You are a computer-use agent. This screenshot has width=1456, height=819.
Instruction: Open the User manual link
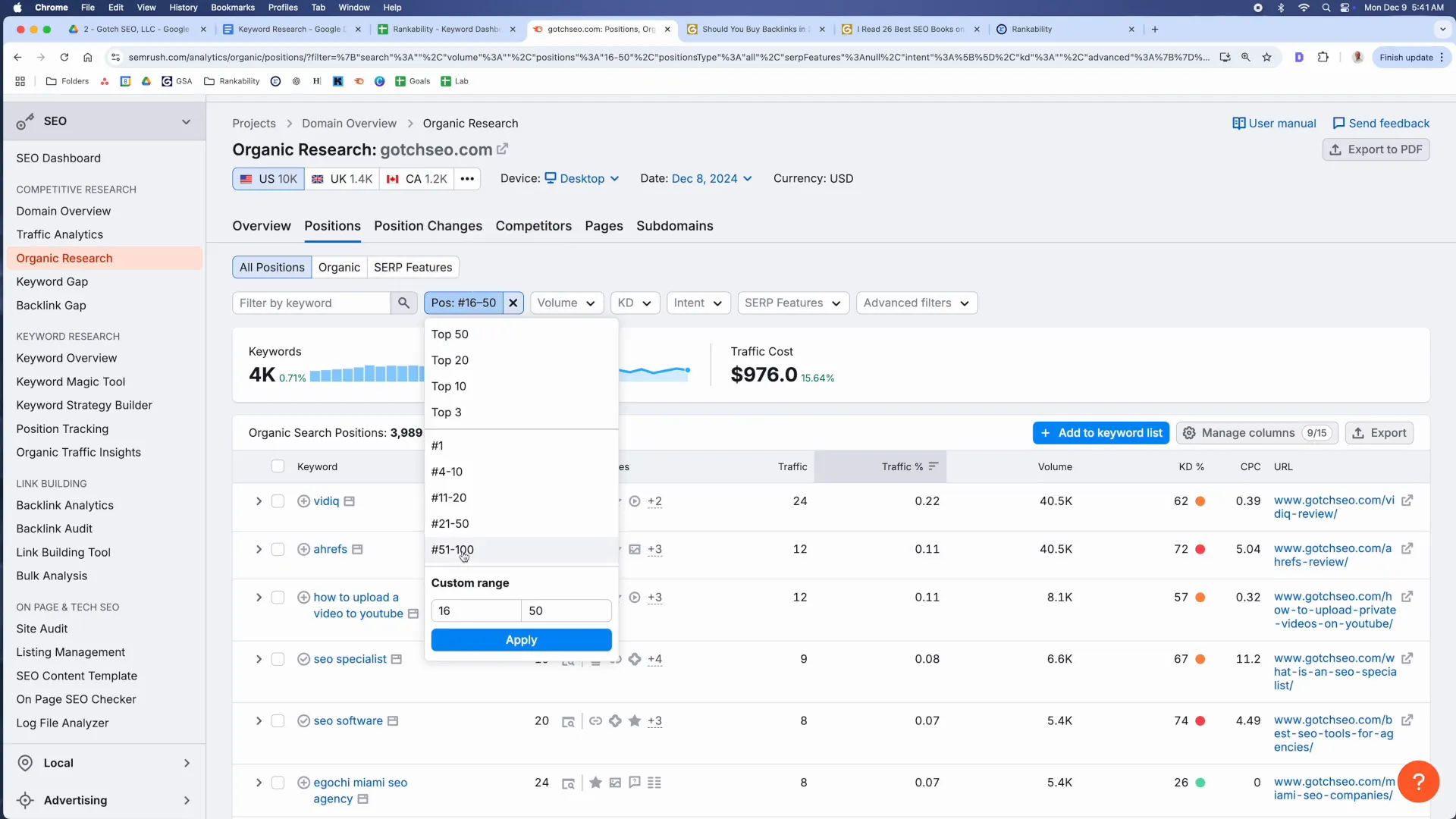1274,124
